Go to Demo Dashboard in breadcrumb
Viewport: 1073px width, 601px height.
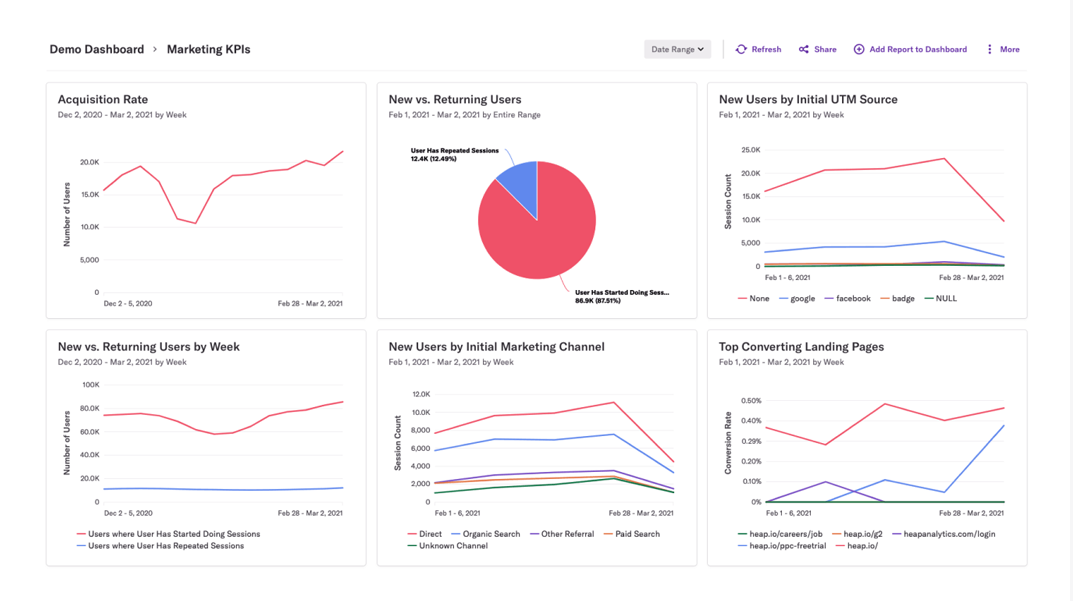[97, 49]
